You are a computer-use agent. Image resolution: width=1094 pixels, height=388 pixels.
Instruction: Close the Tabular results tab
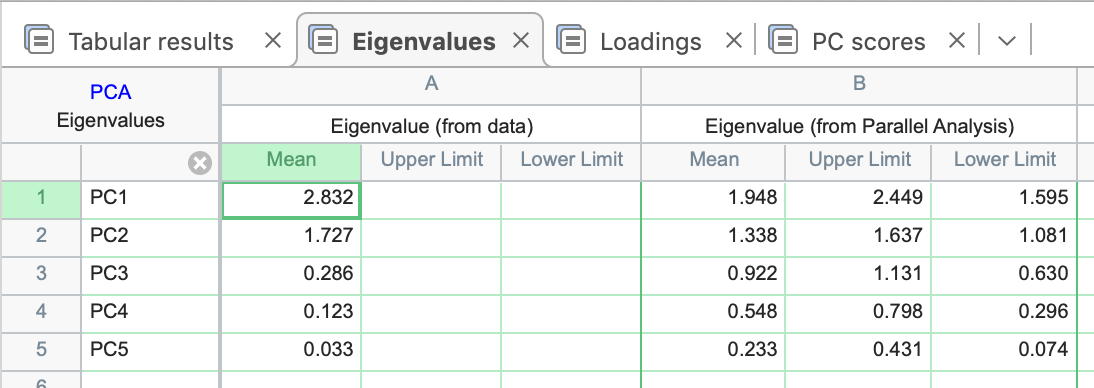[273, 41]
